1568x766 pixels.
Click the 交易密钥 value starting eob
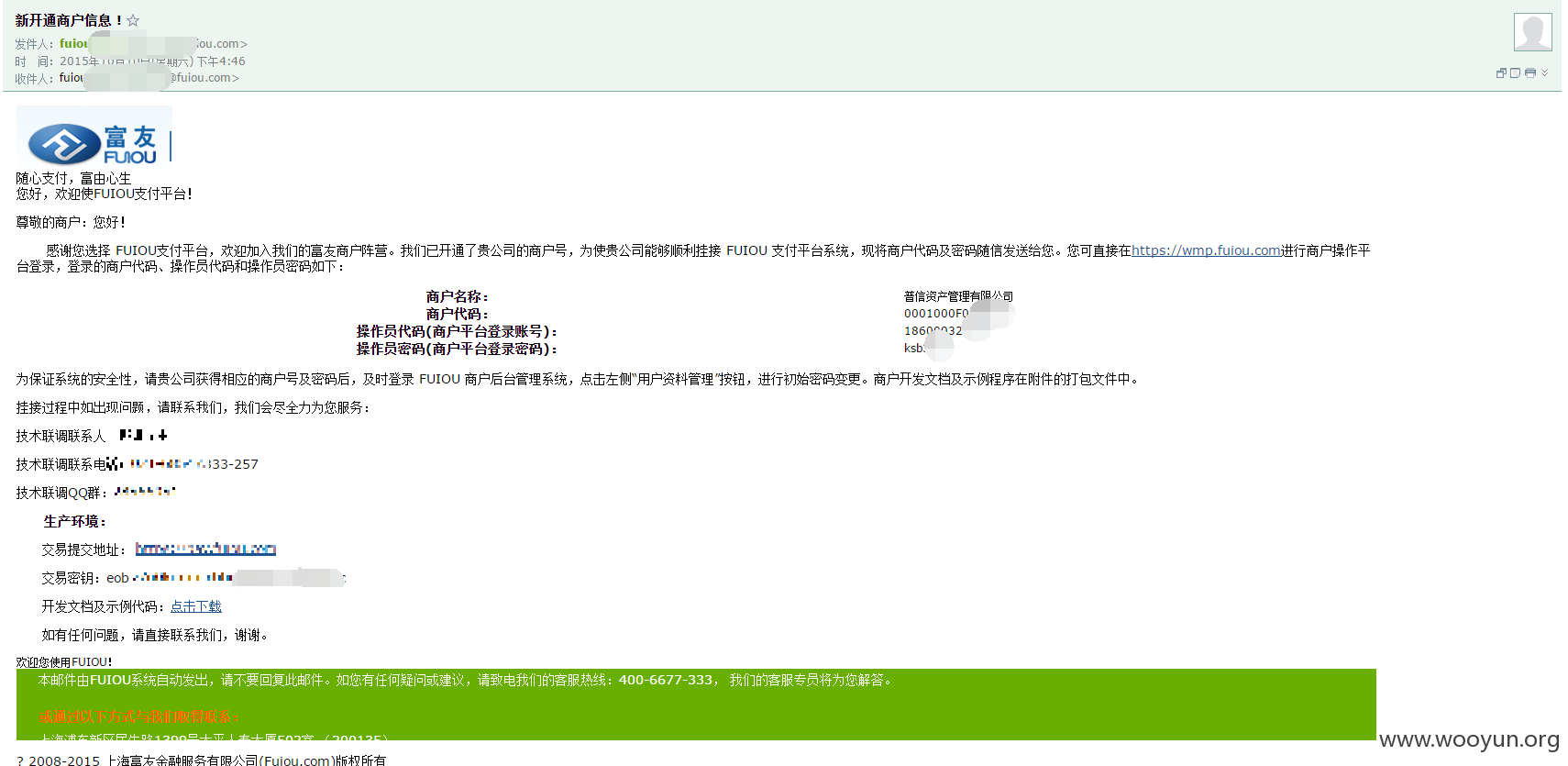click(x=226, y=578)
